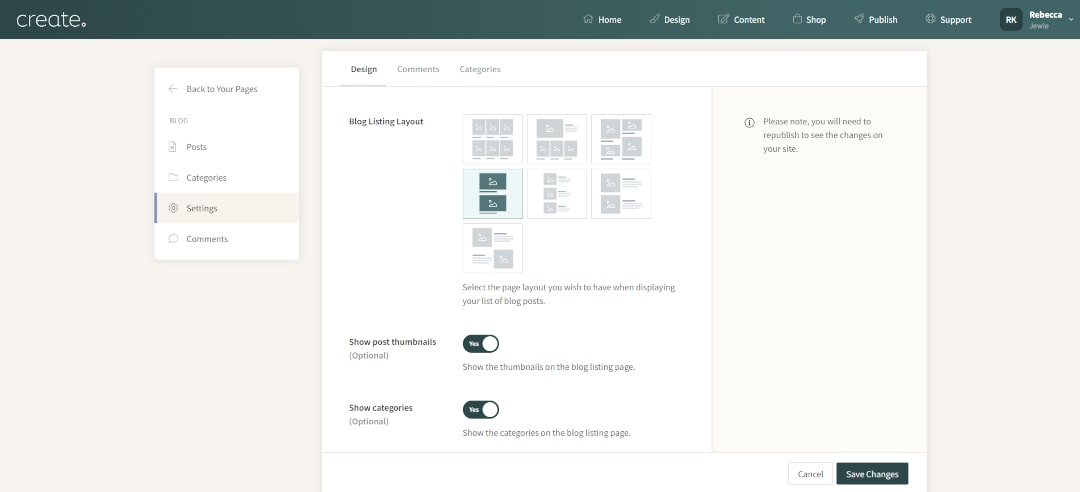Image resolution: width=1080 pixels, height=492 pixels.
Task: Open the Content menu
Action: pyautogui.click(x=741, y=19)
